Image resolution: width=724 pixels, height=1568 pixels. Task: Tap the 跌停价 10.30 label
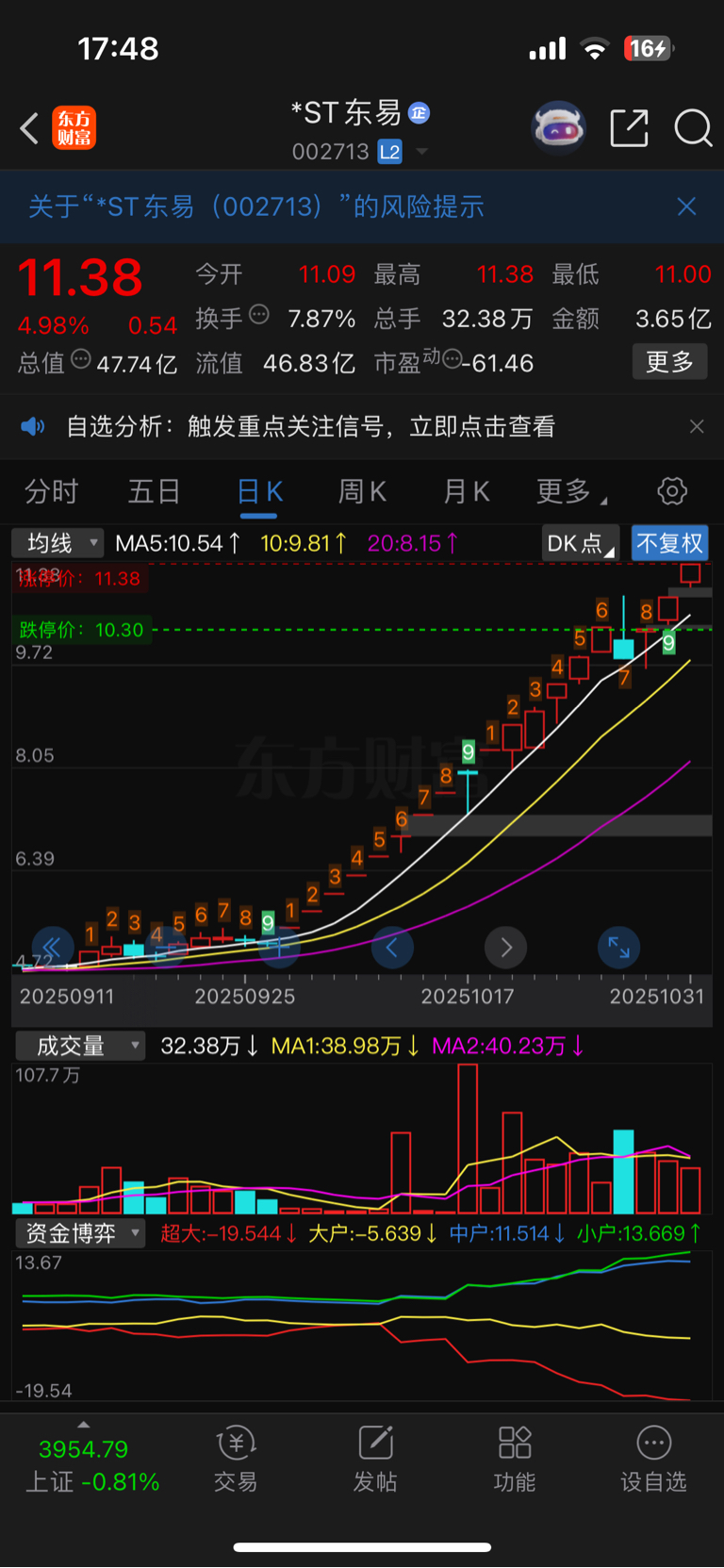point(81,630)
